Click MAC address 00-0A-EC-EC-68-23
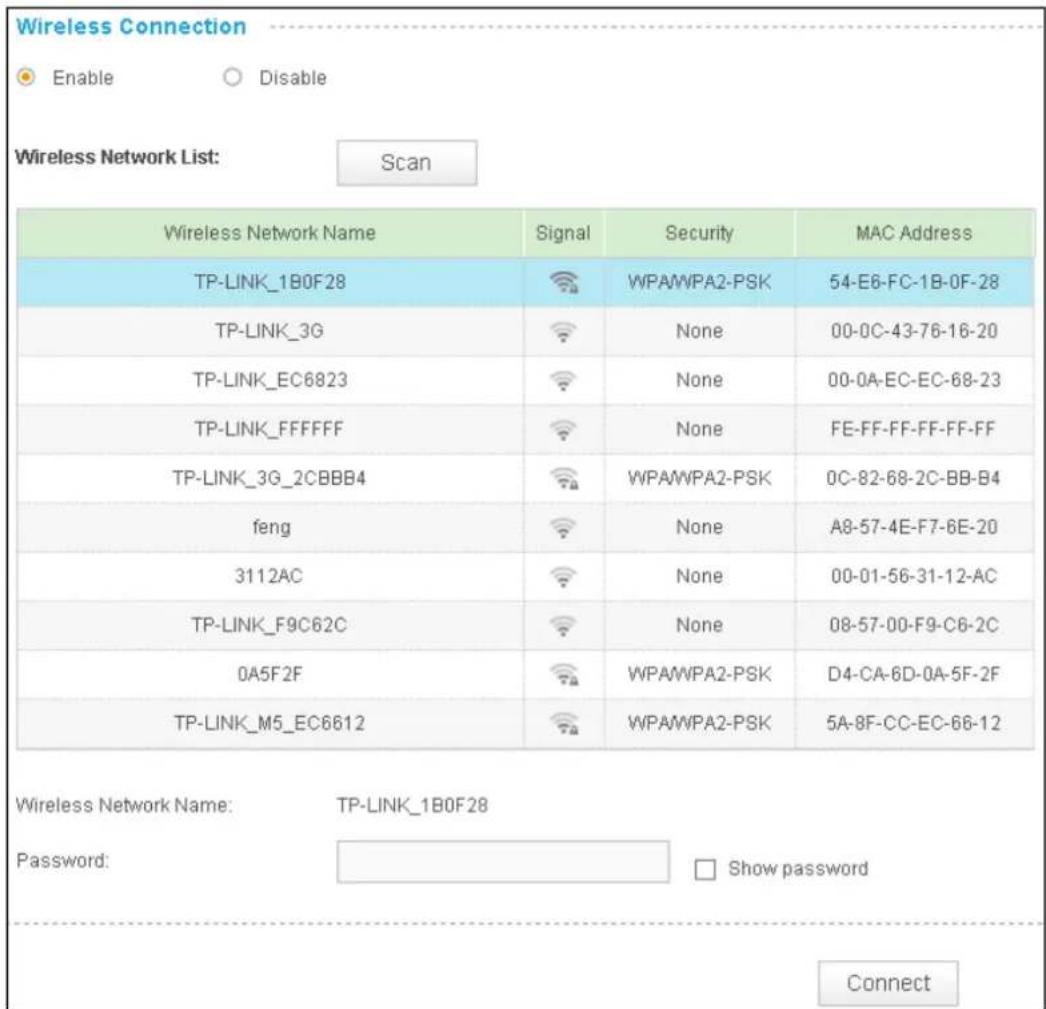This screenshot has height=1009, width=1046. pos(914,380)
